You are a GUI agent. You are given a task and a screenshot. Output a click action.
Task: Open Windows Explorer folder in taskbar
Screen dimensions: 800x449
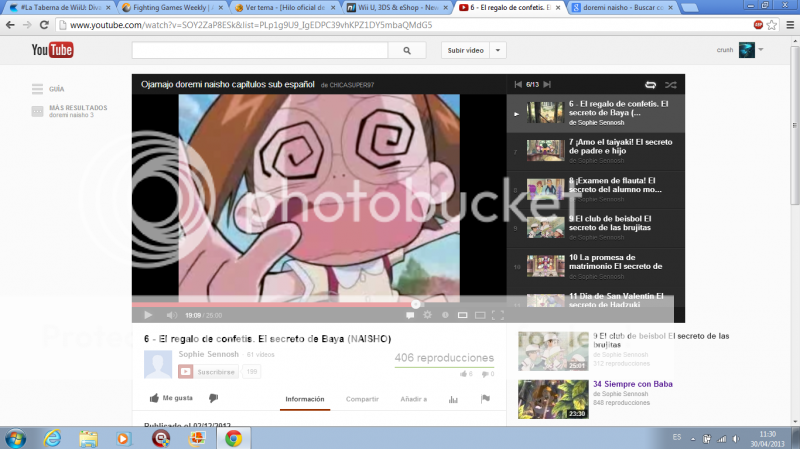click(88, 438)
